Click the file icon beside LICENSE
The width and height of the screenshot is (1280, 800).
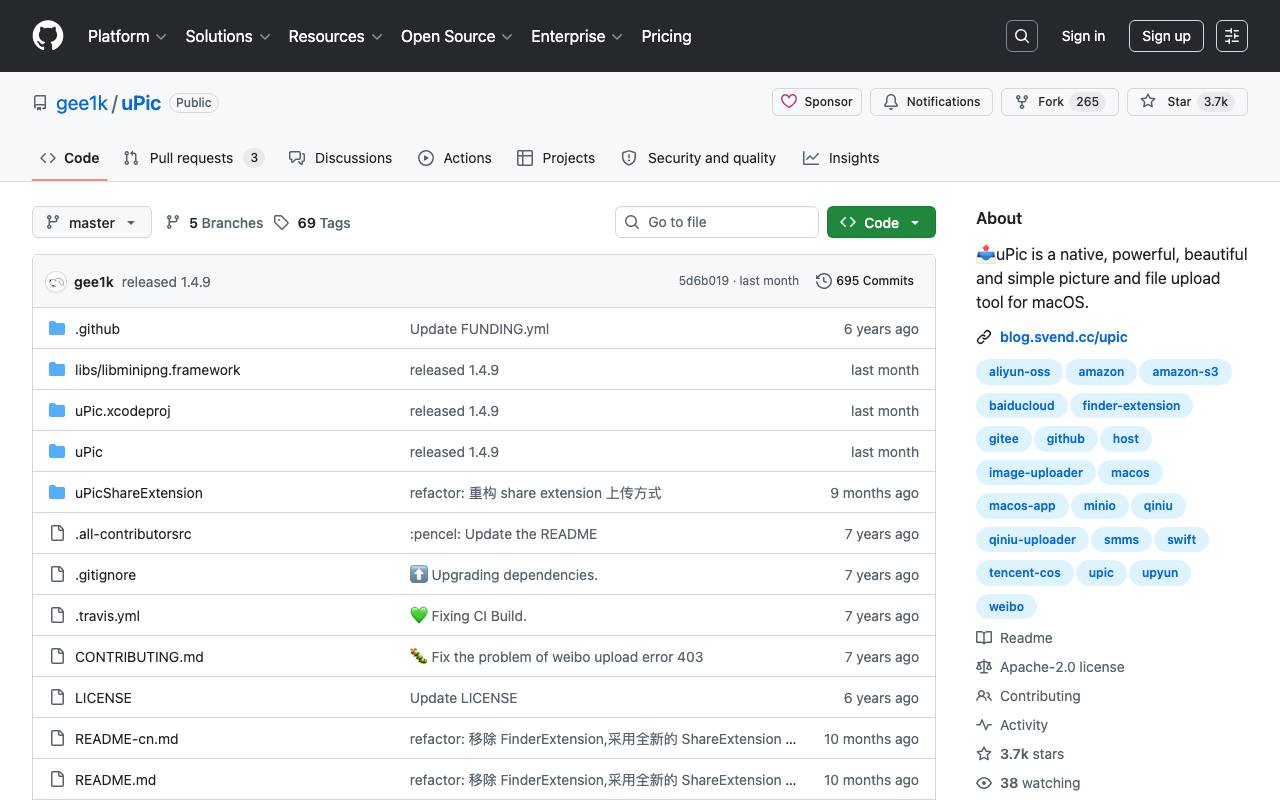coord(57,698)
